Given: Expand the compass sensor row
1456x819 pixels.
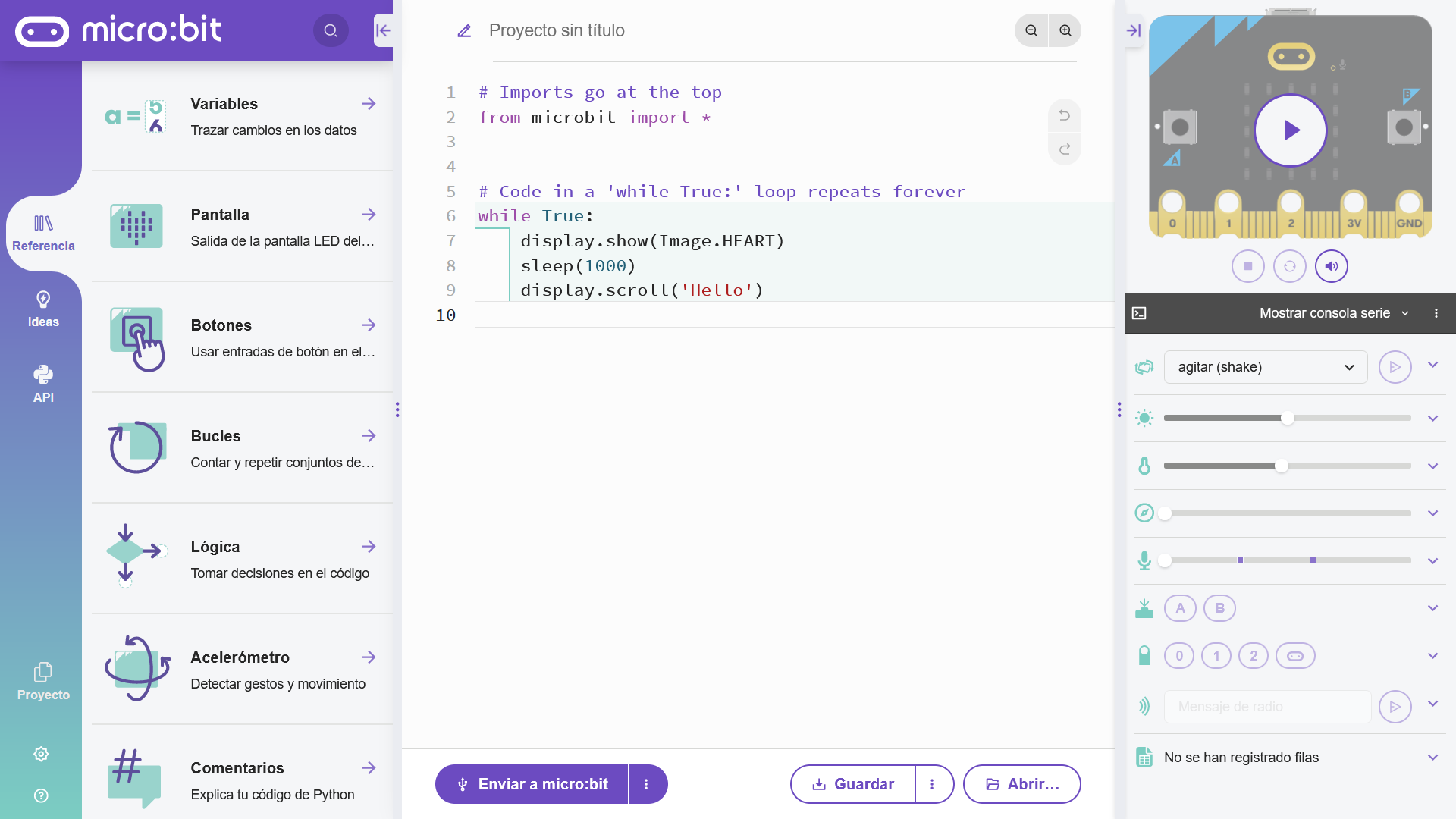Looking at the screenshot, I should tap(1432, 513).
